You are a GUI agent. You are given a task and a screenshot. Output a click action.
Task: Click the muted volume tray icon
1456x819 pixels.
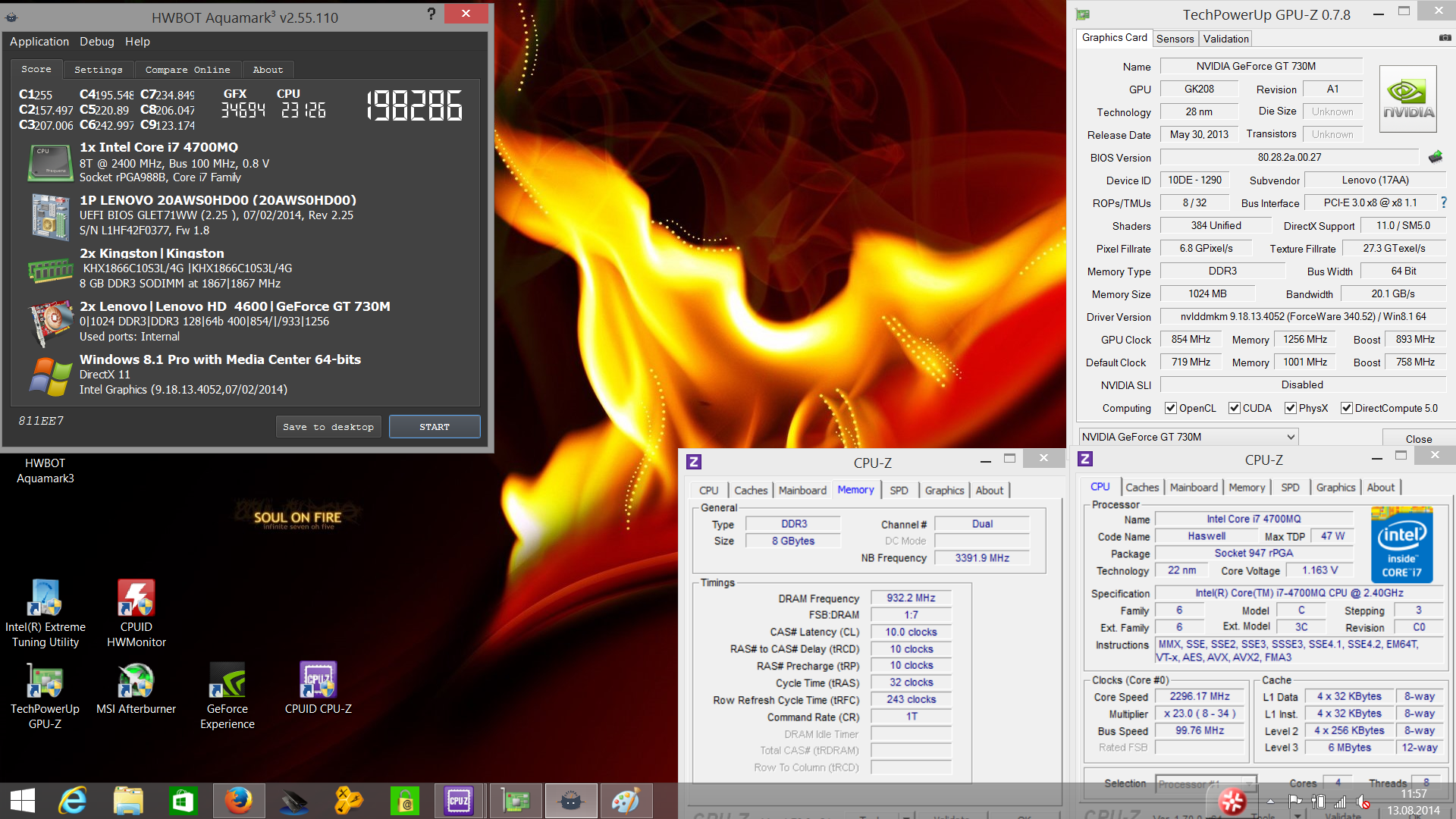click(1363, 802)
